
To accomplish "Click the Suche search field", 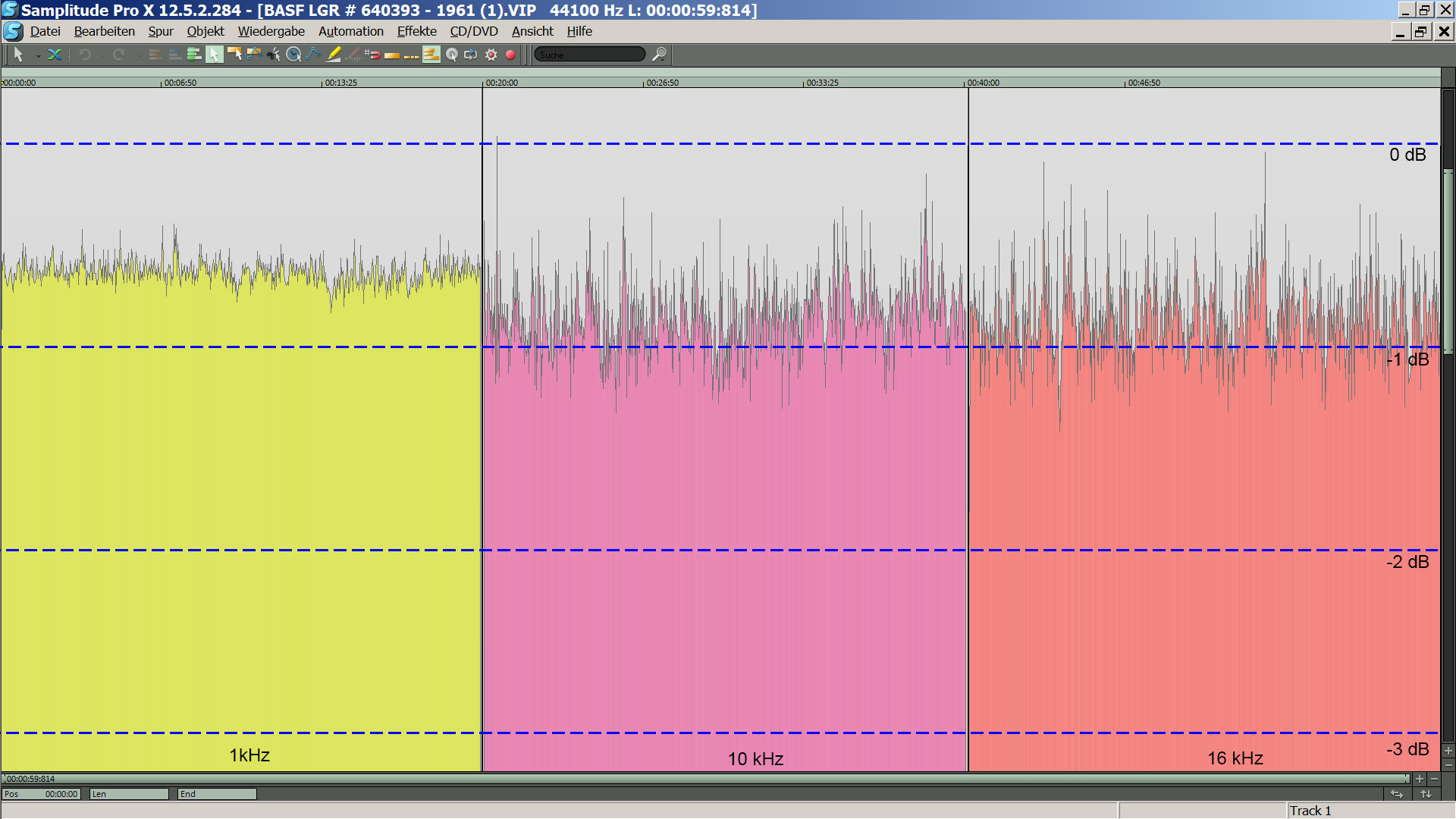I will tap(589, 55).
